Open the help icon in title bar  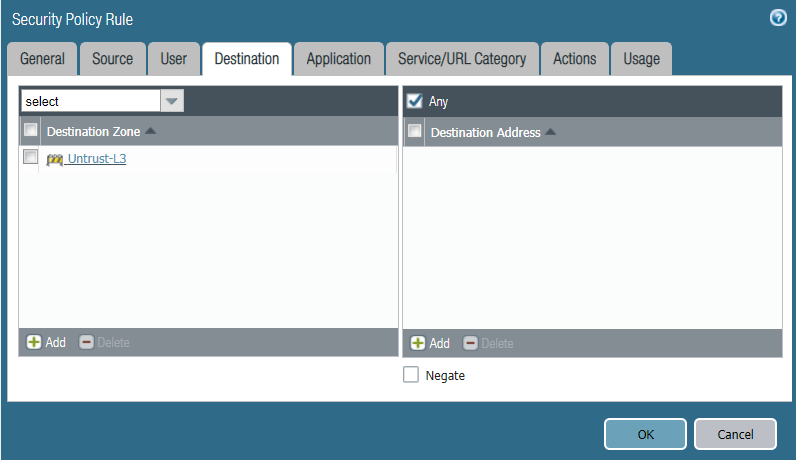[x=778, y=18]
